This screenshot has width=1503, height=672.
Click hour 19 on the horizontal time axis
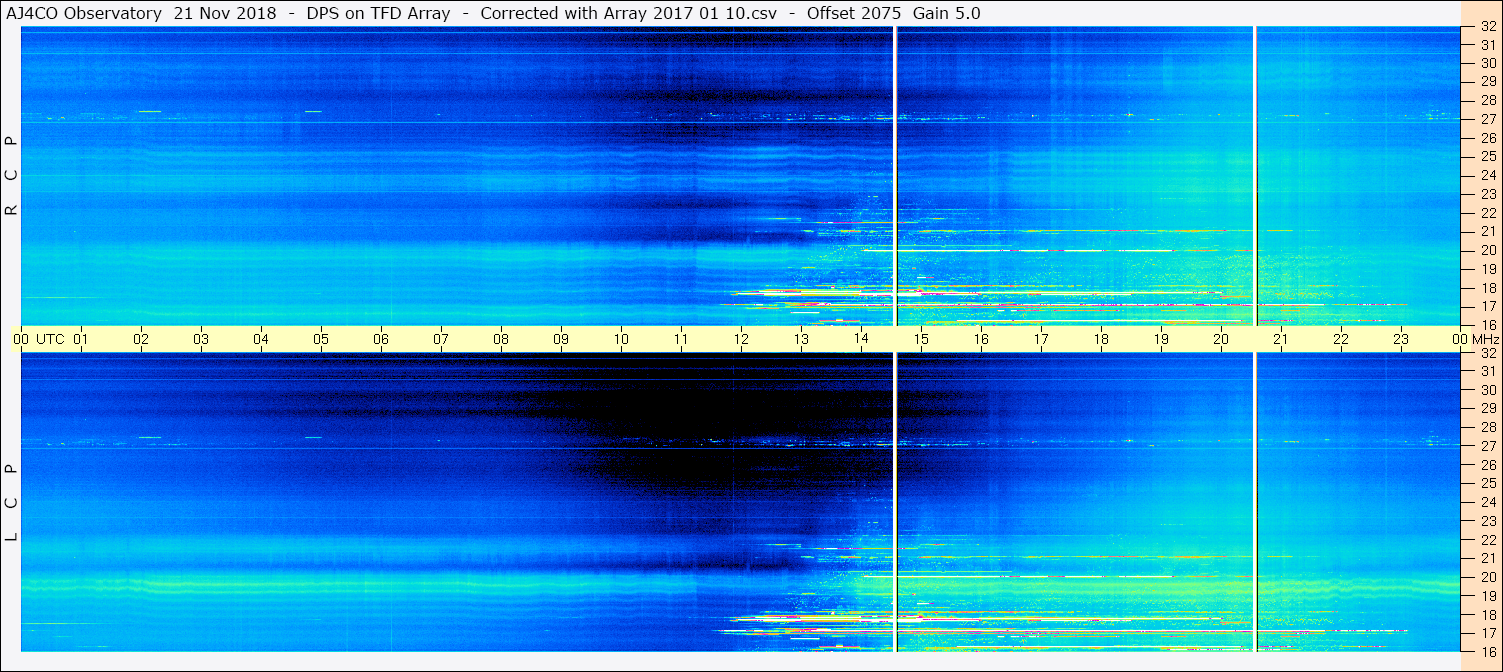pyautogui.click(x=1161, y=339)
